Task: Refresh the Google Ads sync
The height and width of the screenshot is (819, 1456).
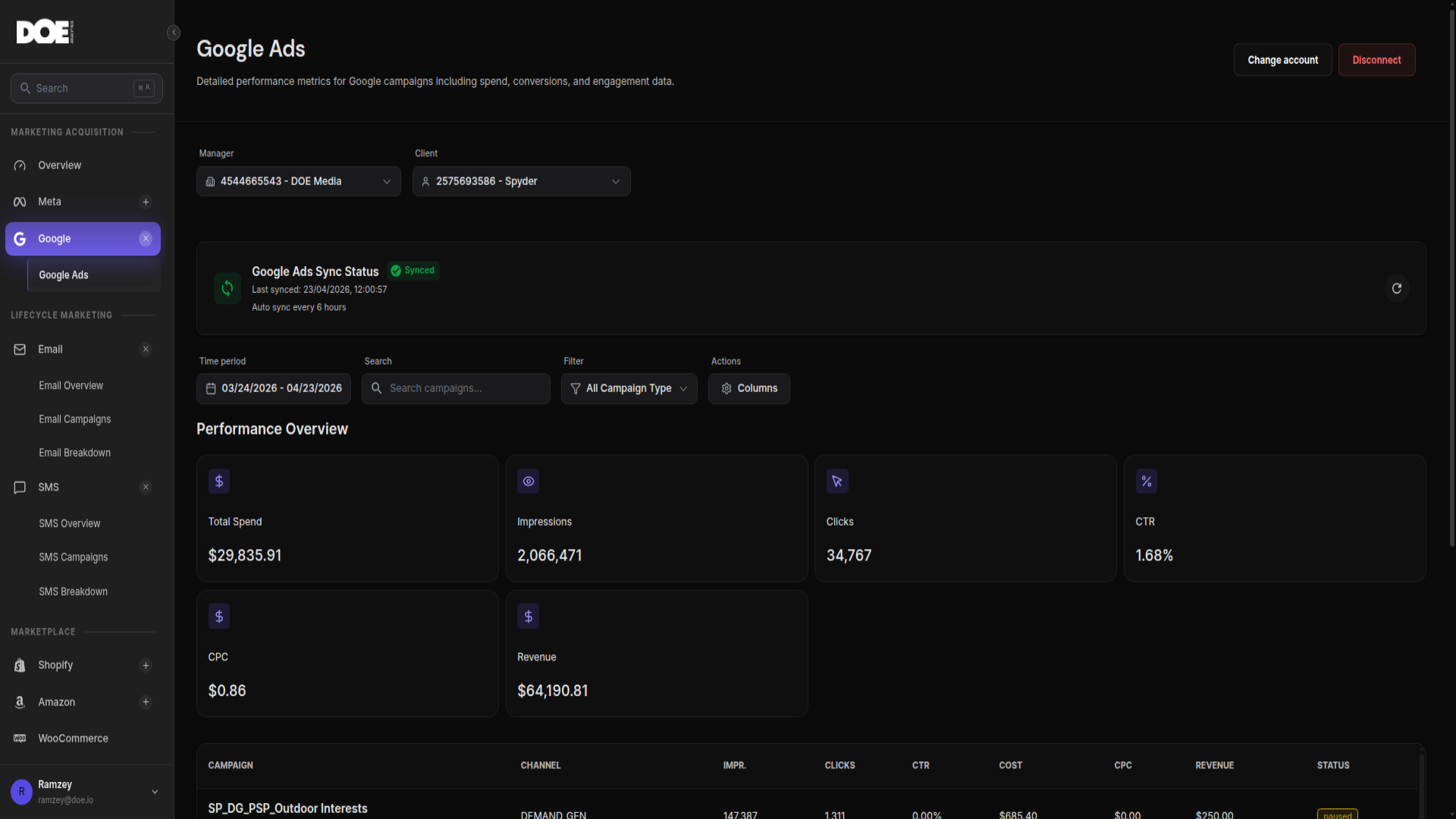Action: point(1397,288)
